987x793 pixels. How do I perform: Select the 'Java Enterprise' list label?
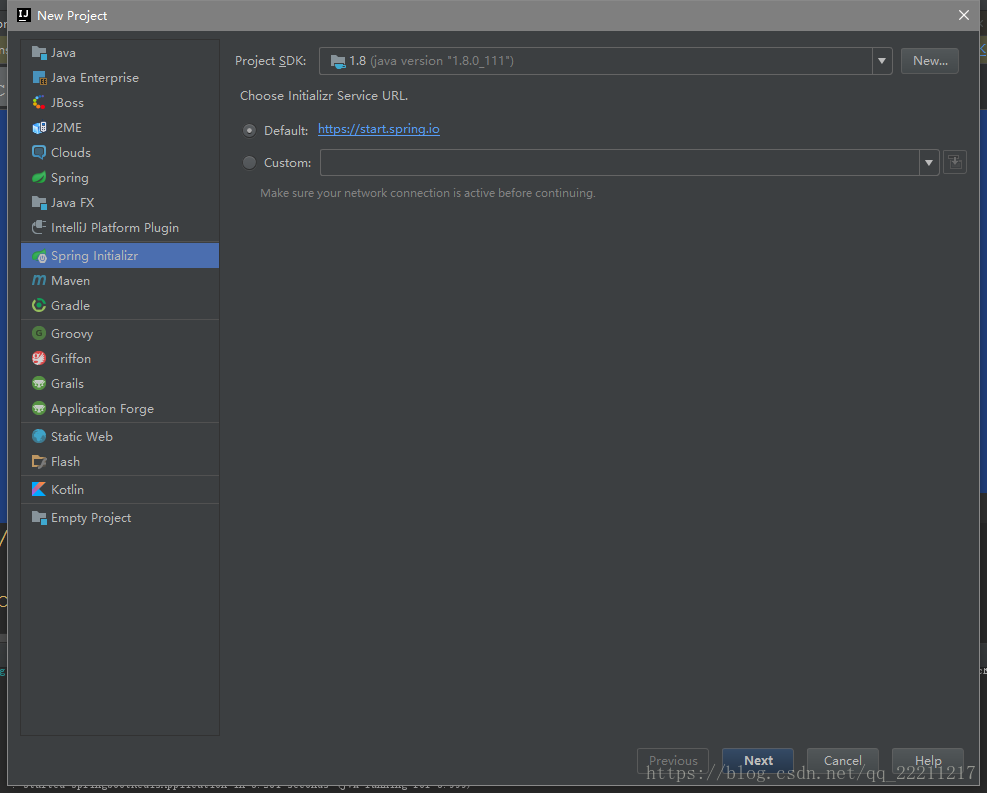coord(95,77)
